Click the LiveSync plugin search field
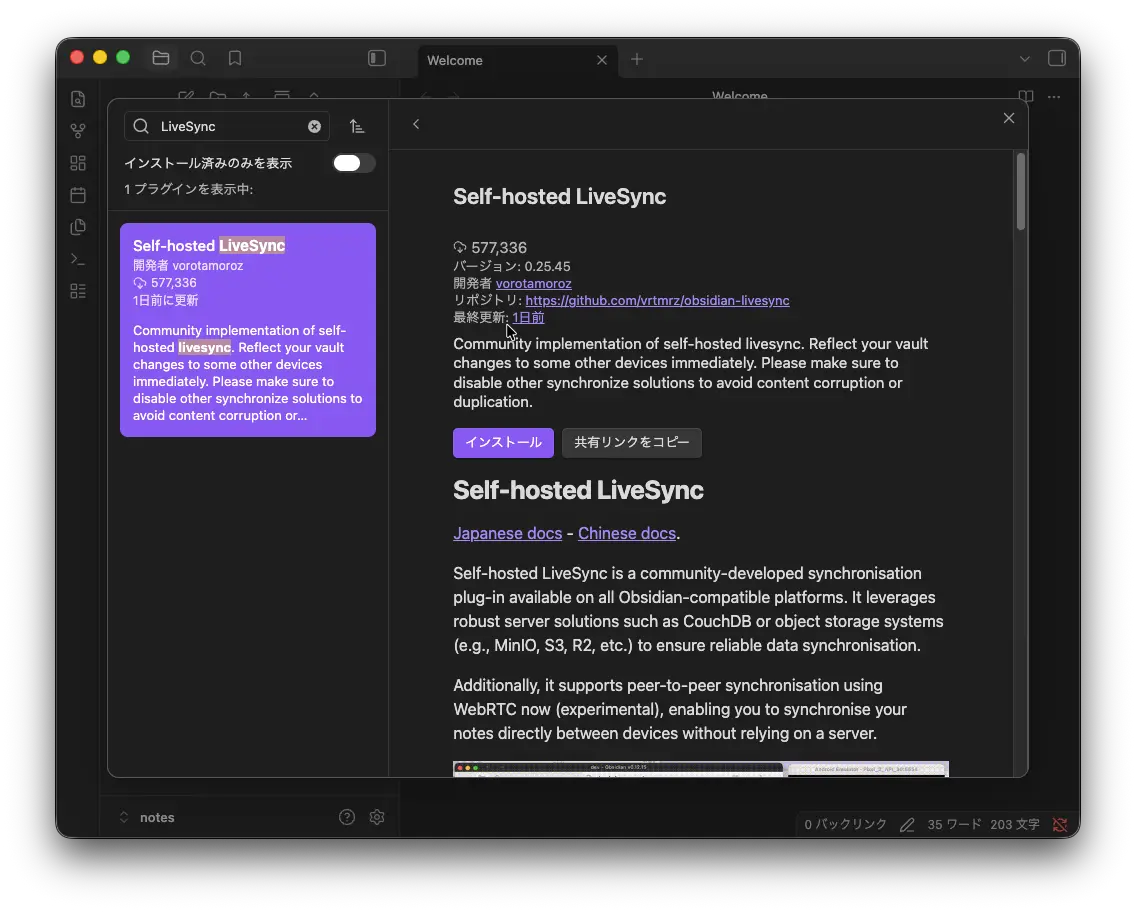 pos(227,126)
